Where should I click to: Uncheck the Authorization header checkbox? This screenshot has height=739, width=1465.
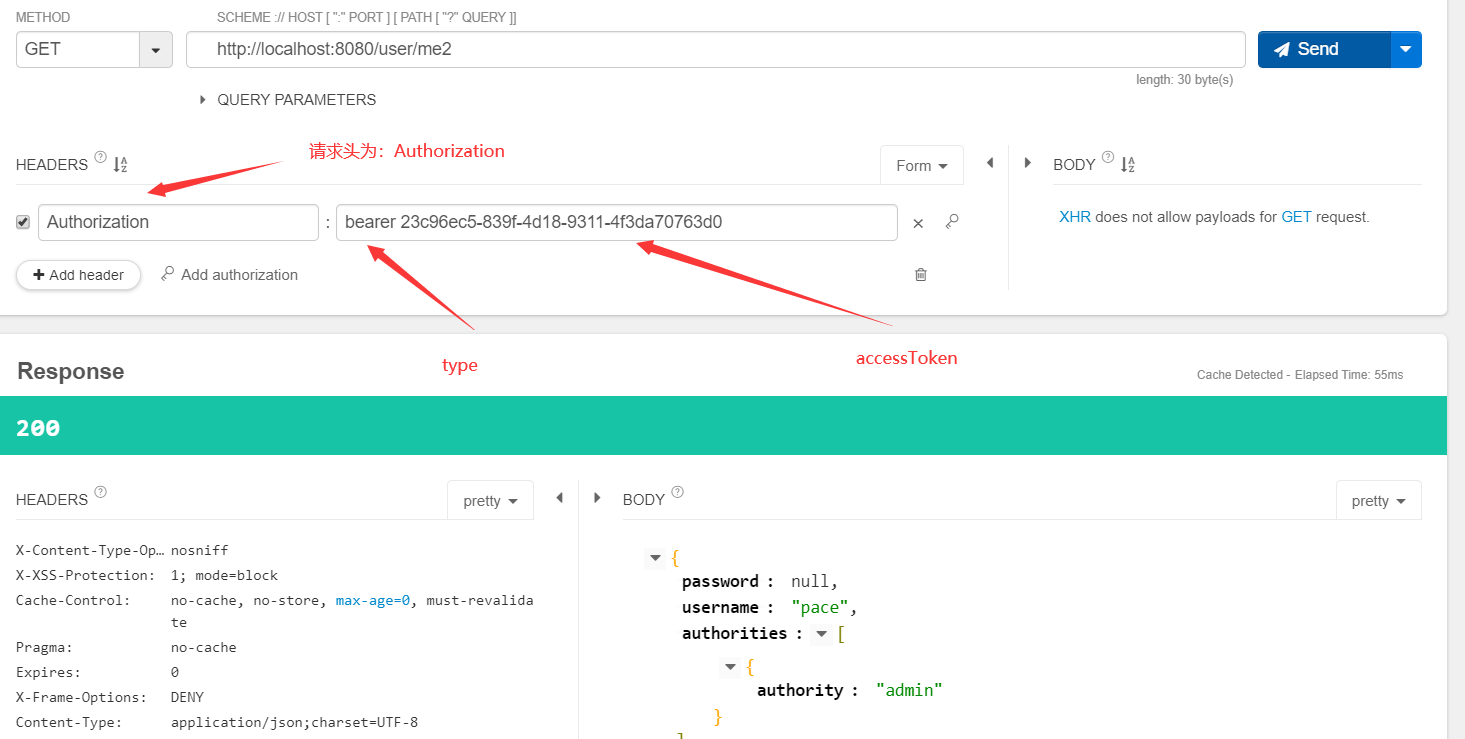23,222
